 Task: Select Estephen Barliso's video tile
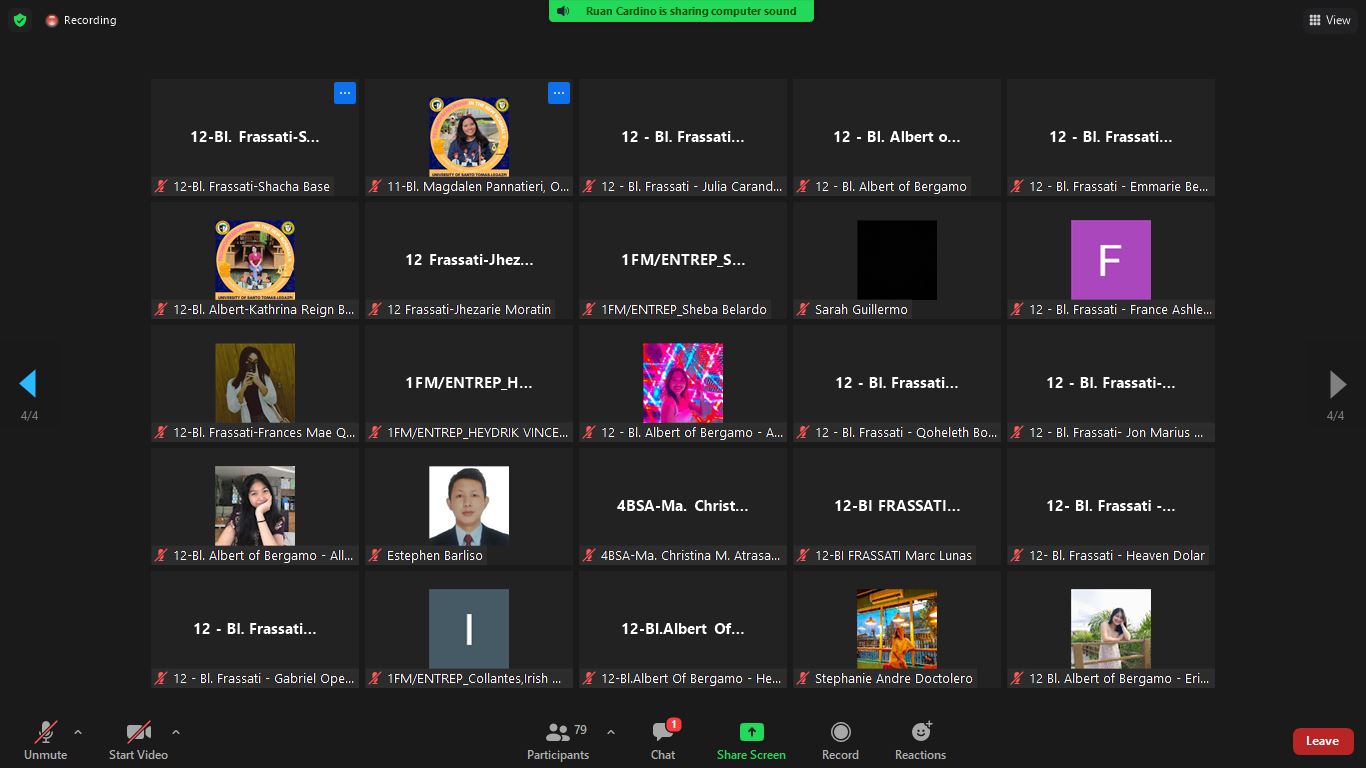469,506
